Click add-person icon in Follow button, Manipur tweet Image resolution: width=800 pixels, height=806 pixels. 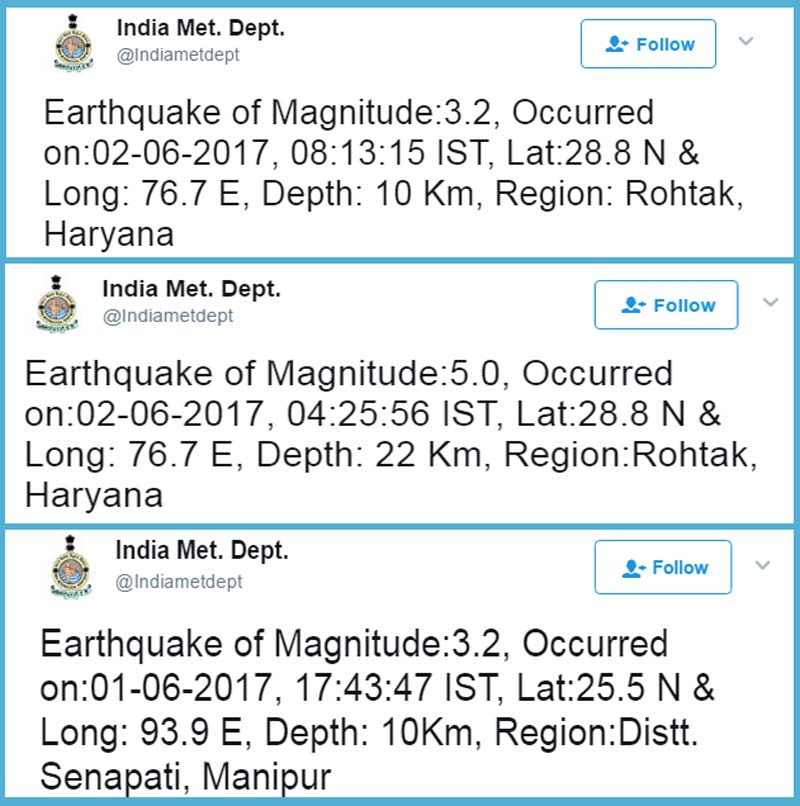632,567
